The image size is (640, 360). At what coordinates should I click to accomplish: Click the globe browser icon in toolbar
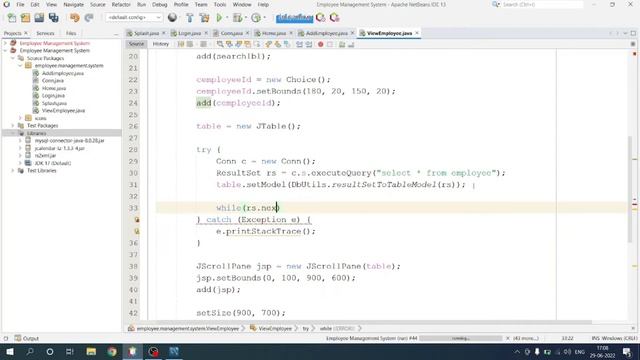pos(172,18)
